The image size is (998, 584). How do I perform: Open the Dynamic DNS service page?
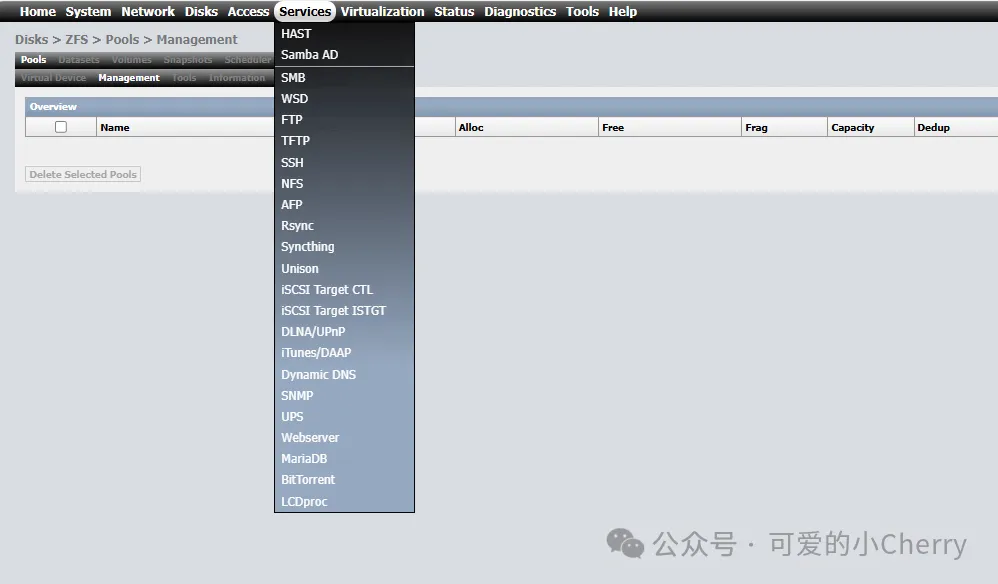[318, 374]
